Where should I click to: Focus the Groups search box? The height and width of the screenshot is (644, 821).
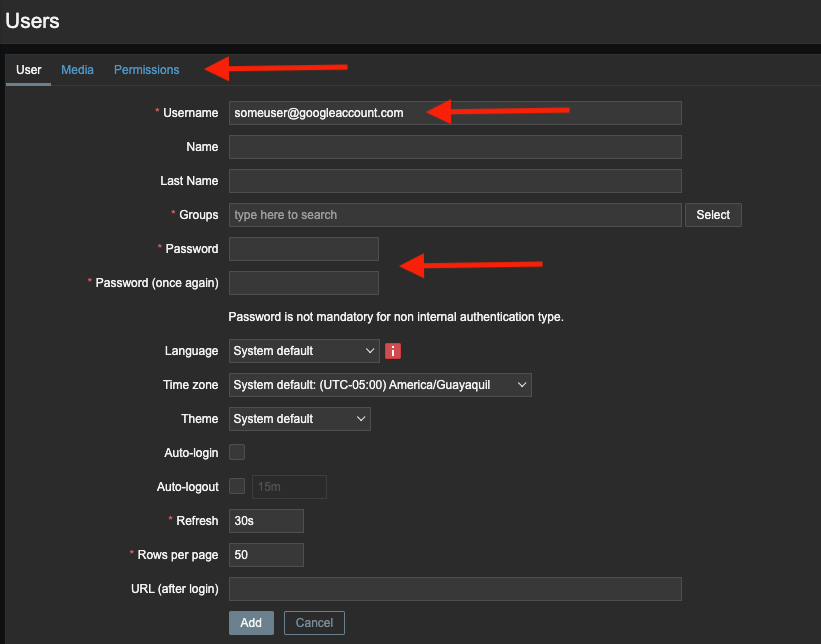tap(455, 215)
